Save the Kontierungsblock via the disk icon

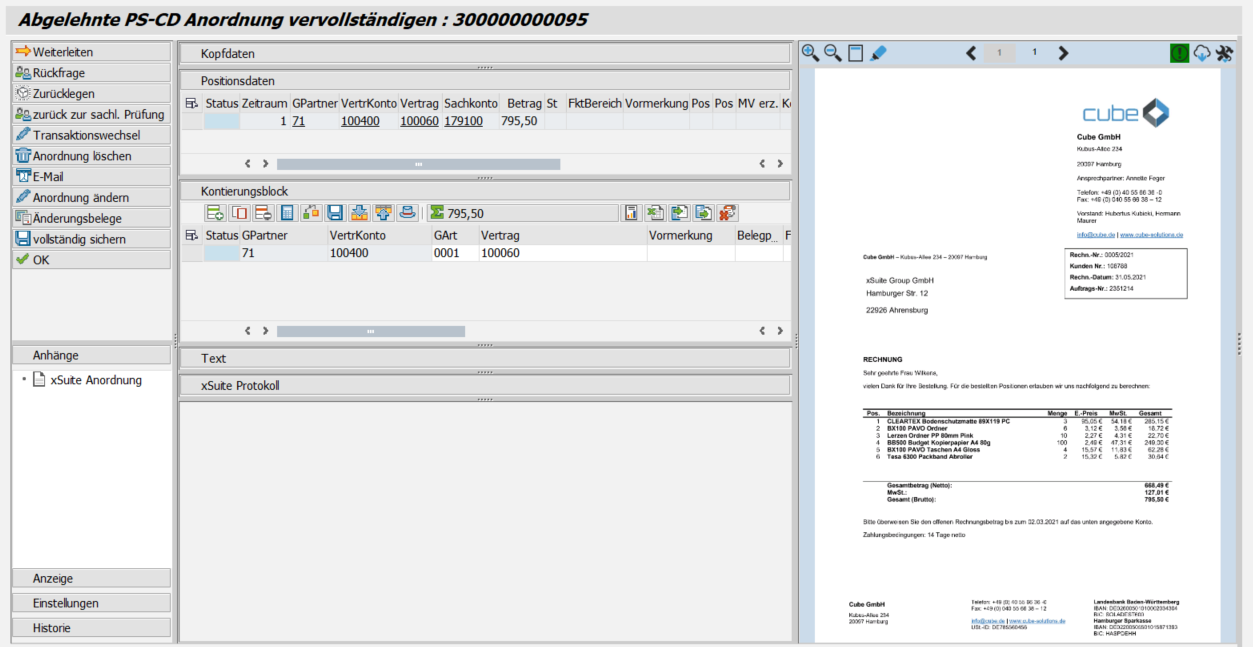335,212
